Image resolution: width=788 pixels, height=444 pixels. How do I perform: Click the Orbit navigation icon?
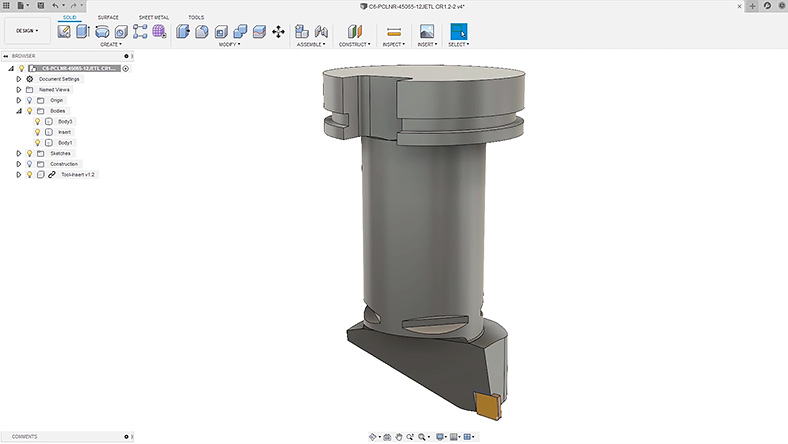point(373,437)
